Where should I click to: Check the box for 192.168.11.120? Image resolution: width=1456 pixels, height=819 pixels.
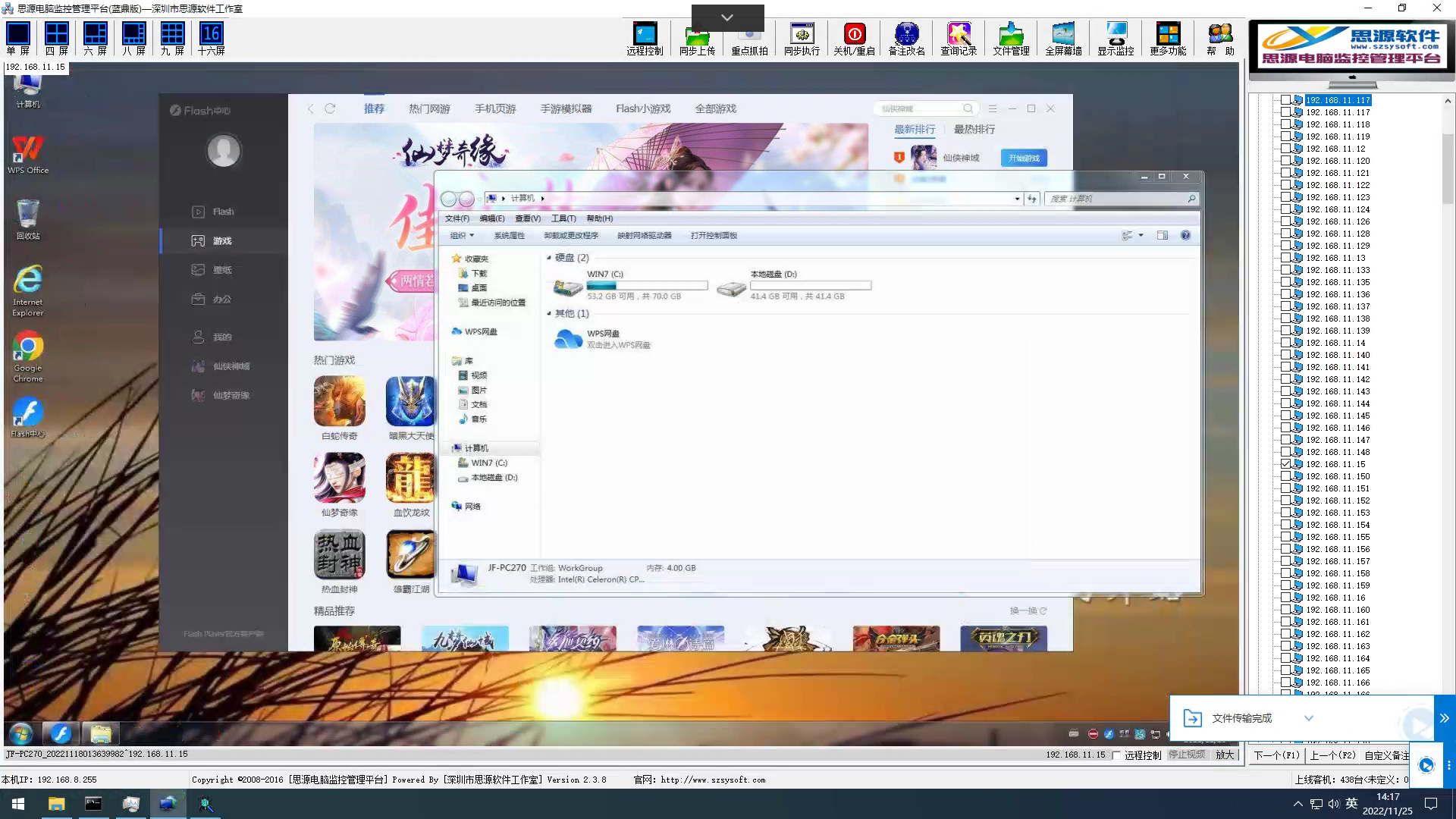pos(1285,161)
